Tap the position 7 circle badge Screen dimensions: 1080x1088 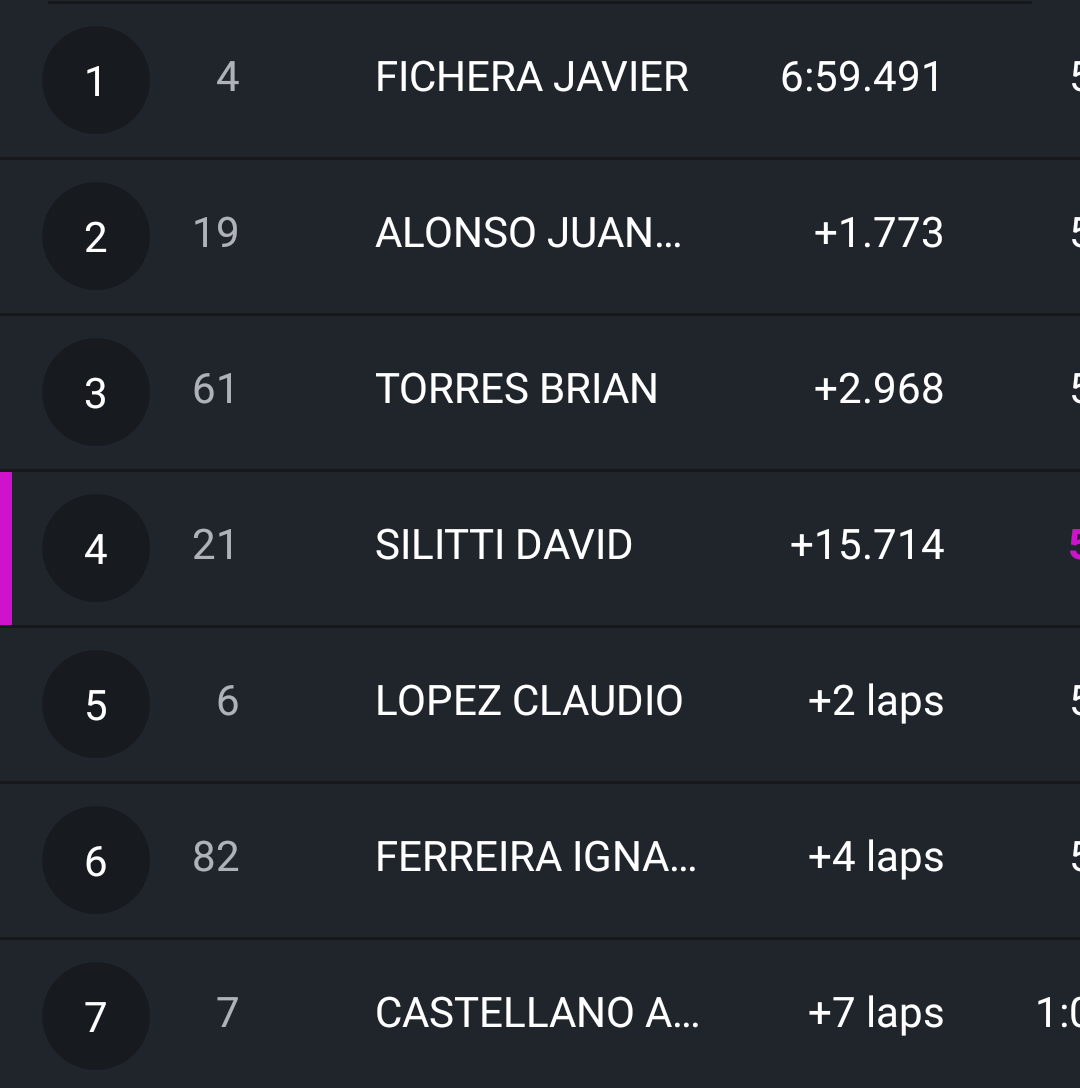[x=96, y=1016]
